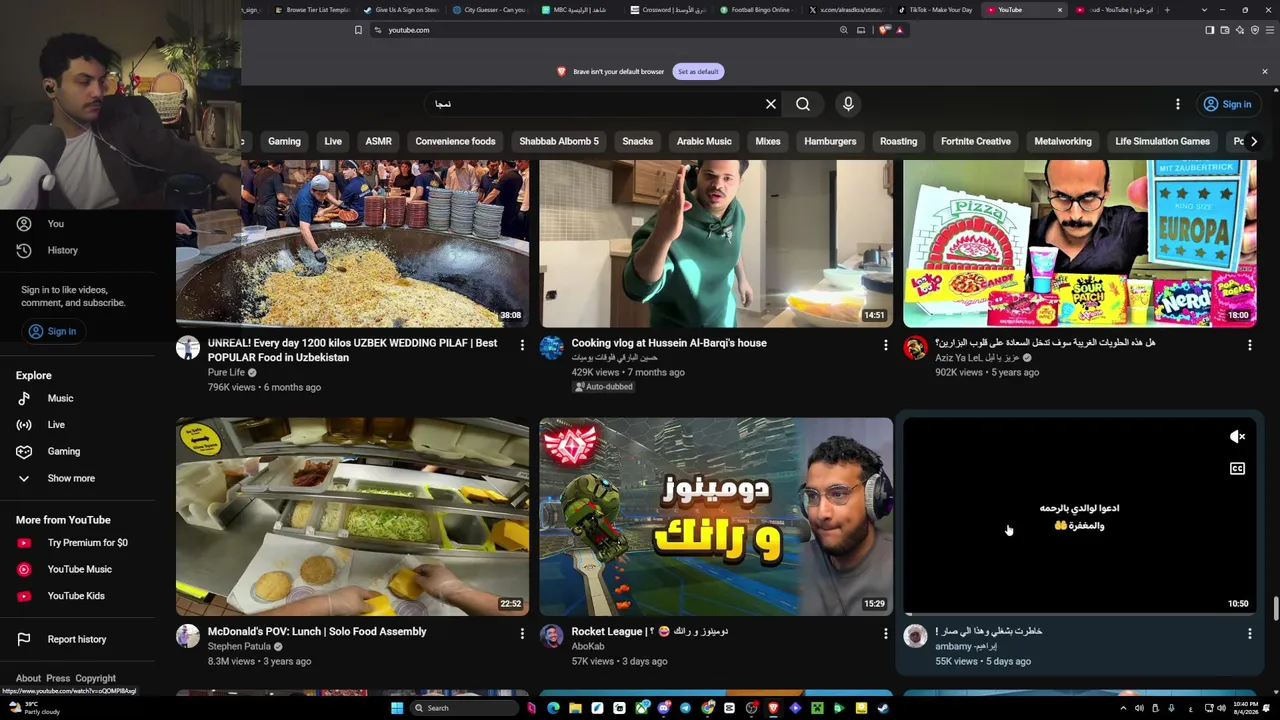Start voice search with the microphone icon
Screen dimensions: 1280x720
point(848,104)
